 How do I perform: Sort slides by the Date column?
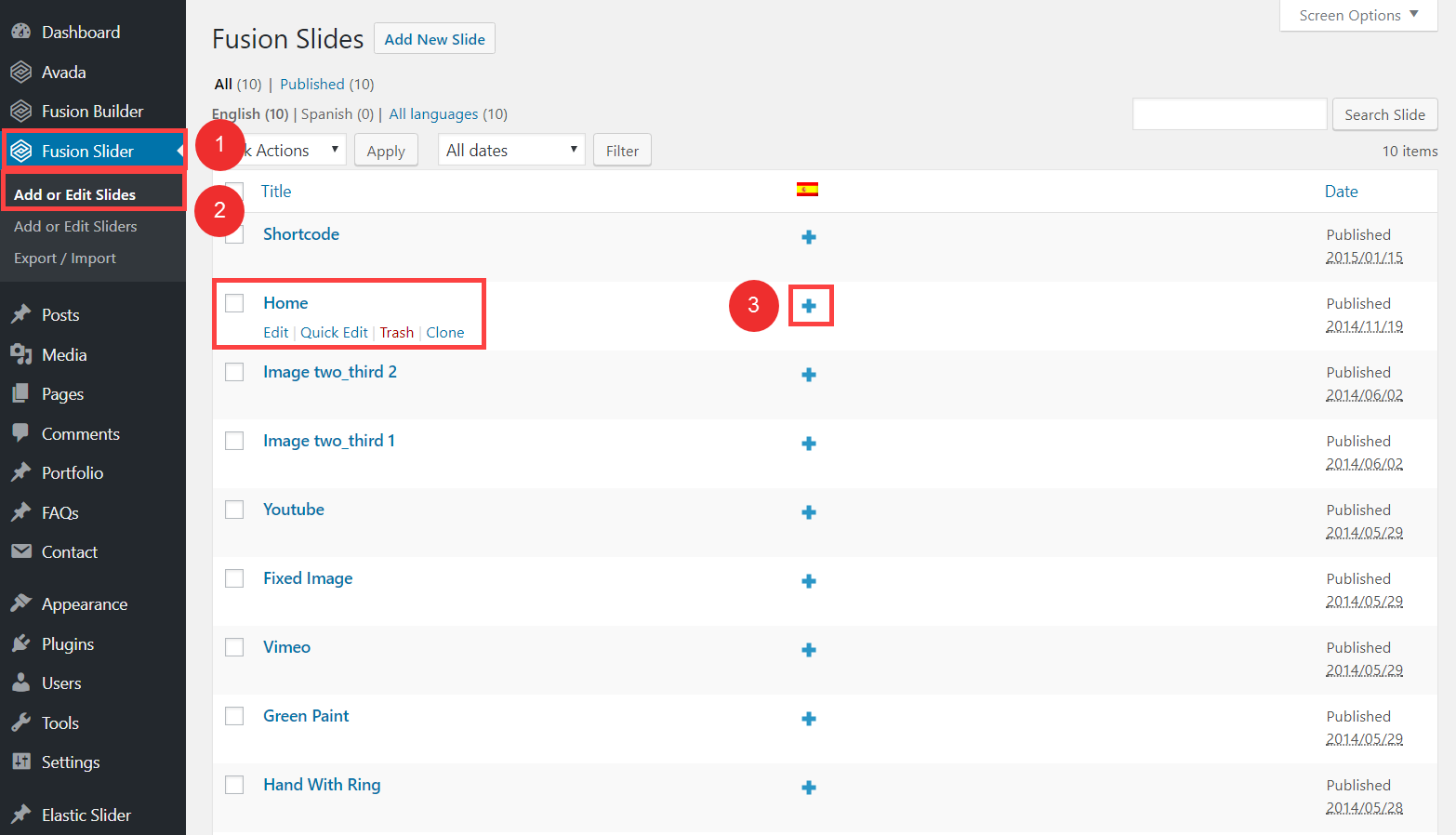(x=1341, y=191)
